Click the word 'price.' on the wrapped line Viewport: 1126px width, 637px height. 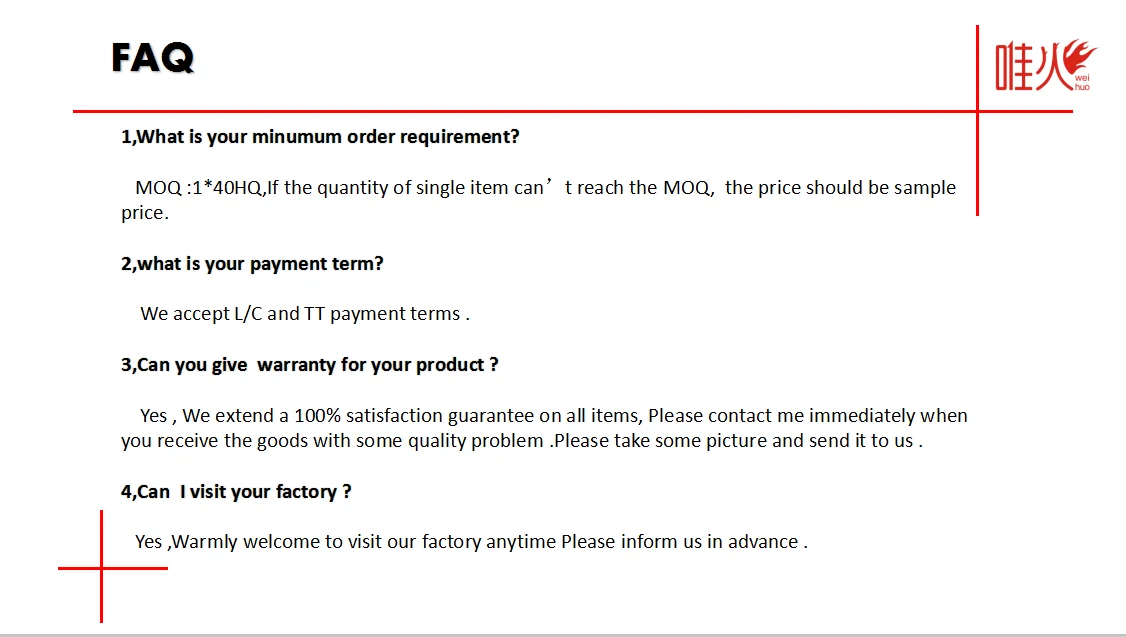click(x=145, y=213)
